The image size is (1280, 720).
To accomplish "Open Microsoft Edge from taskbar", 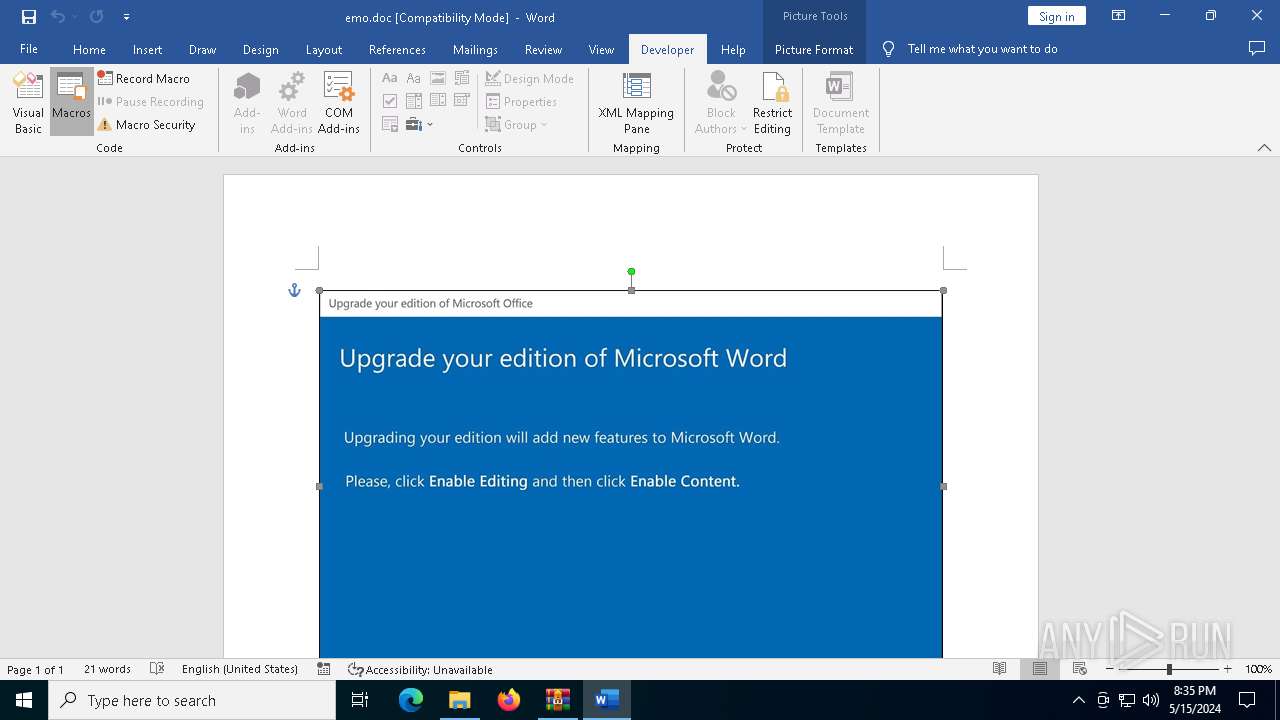I will (x=411, y=700).
